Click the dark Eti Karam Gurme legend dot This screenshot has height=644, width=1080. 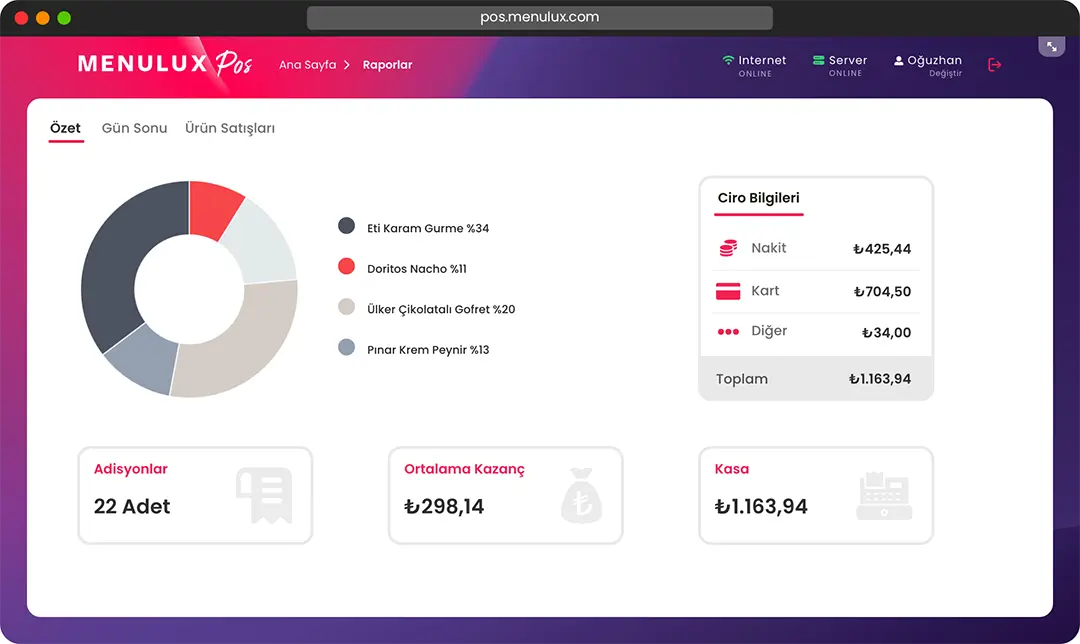point(347,226)
